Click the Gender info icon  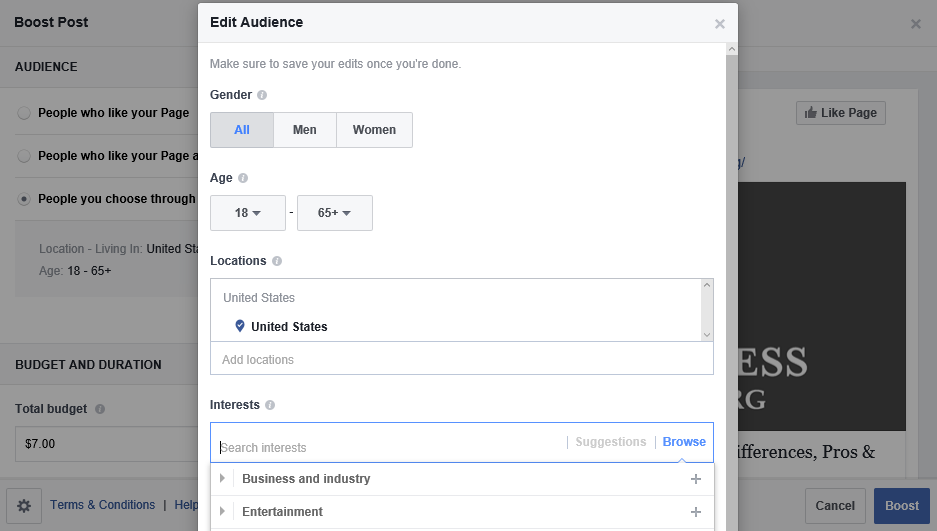pos(262,95)
